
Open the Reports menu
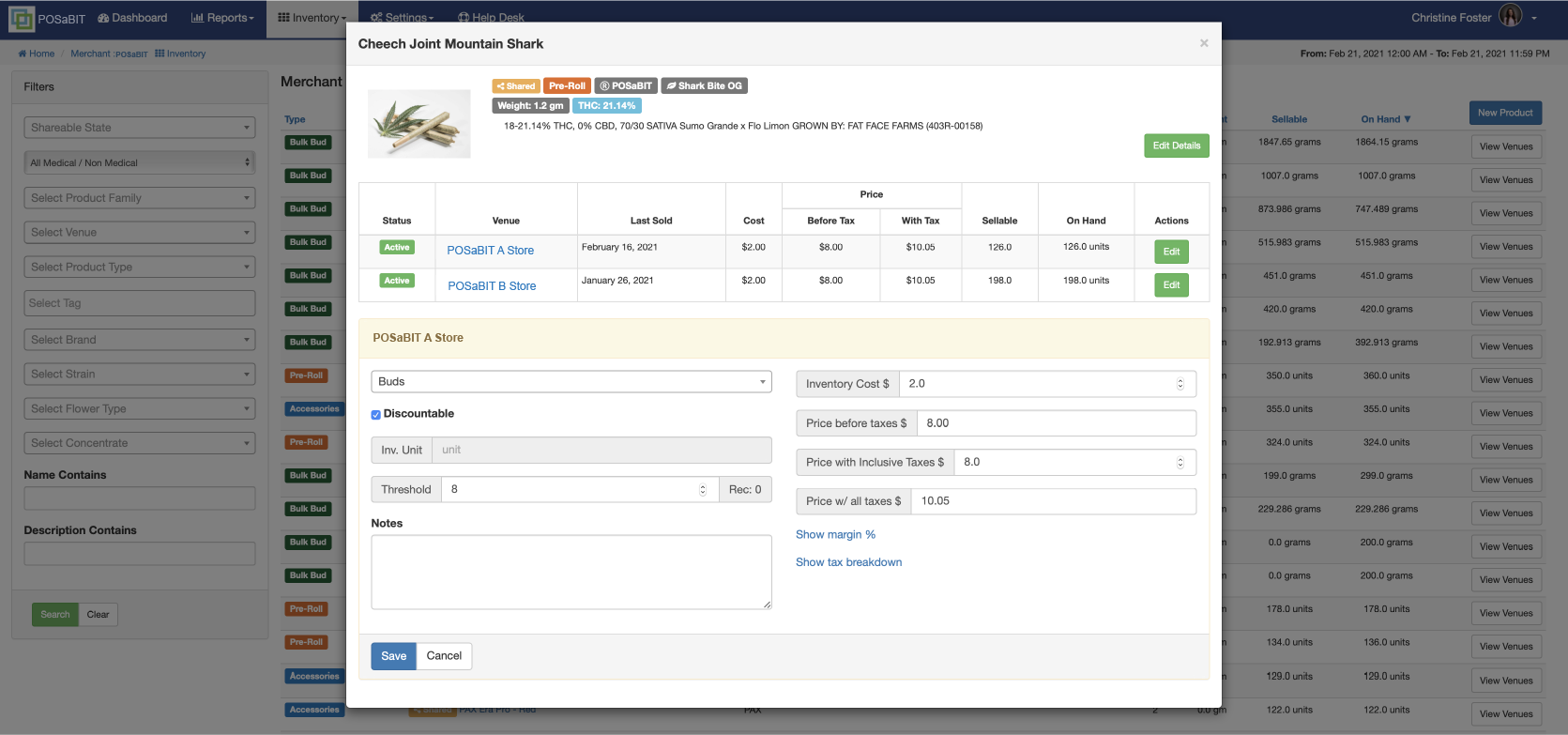(x=222, y=18)
